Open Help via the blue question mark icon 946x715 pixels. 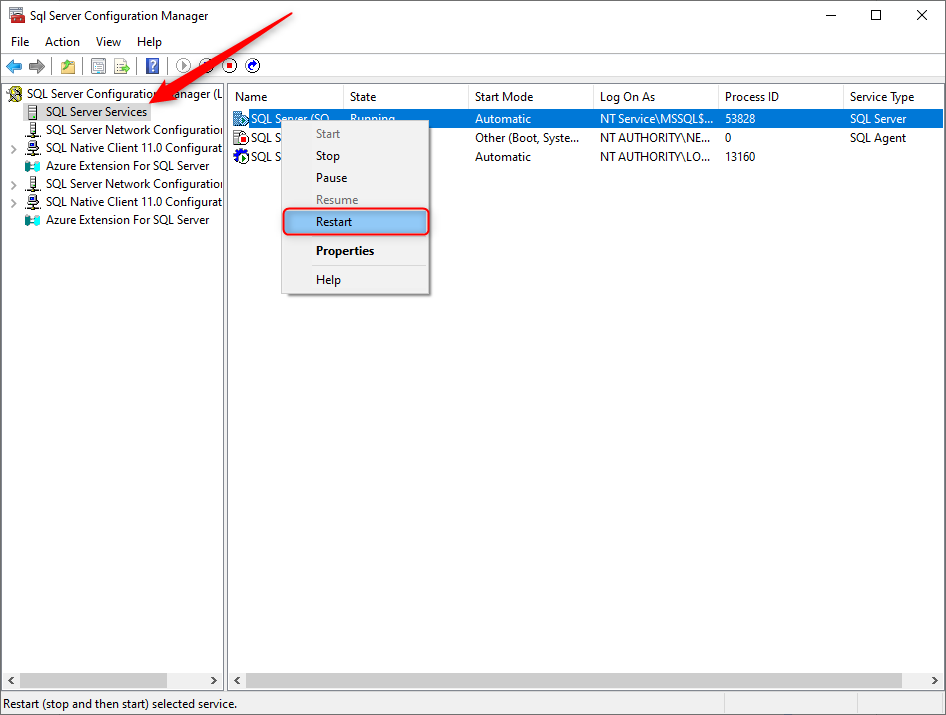point(152,66)
